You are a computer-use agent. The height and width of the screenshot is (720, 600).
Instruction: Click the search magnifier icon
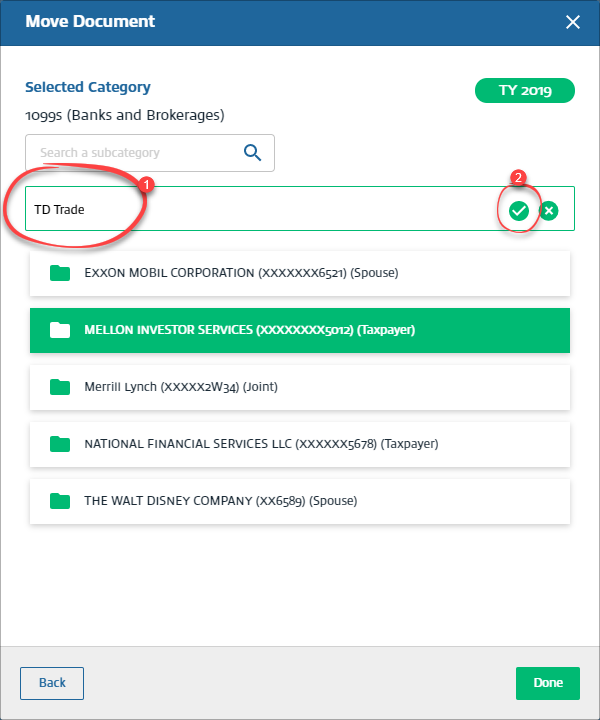click(252, 153)
